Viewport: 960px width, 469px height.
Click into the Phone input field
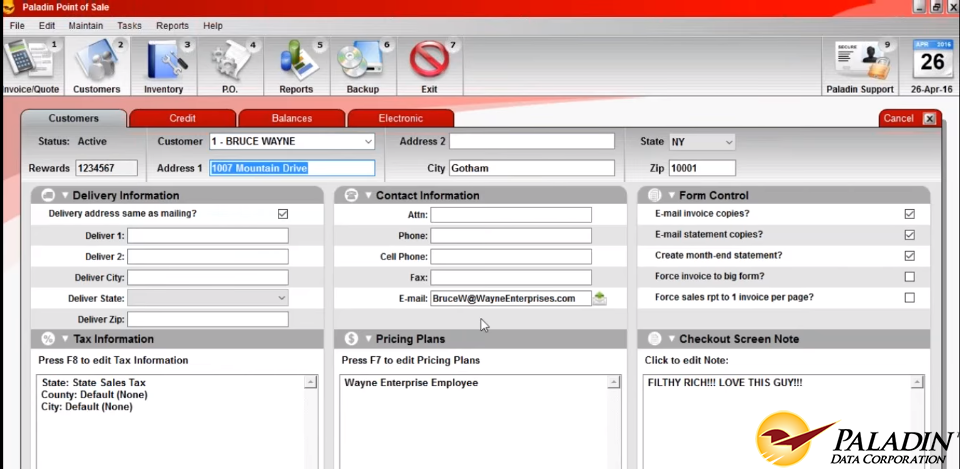coord(511,236)
